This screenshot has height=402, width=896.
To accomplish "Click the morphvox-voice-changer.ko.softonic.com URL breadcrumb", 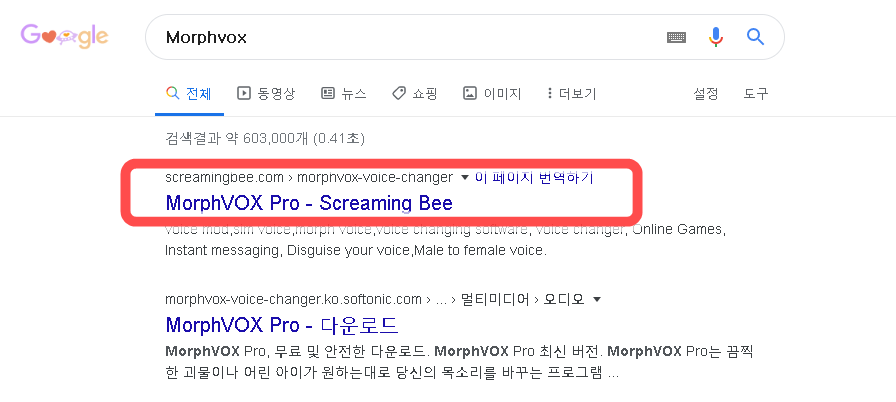I will (375, 299).
